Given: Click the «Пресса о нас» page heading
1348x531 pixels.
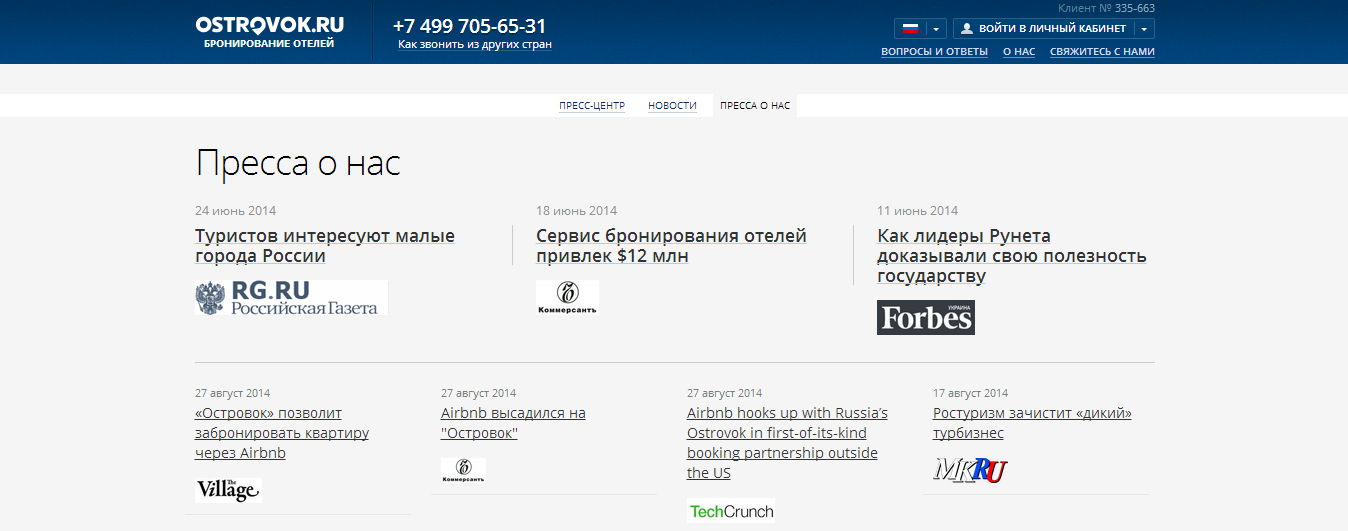Looking at the screenshot, I should pyautogui.click(x=298, y=163).
